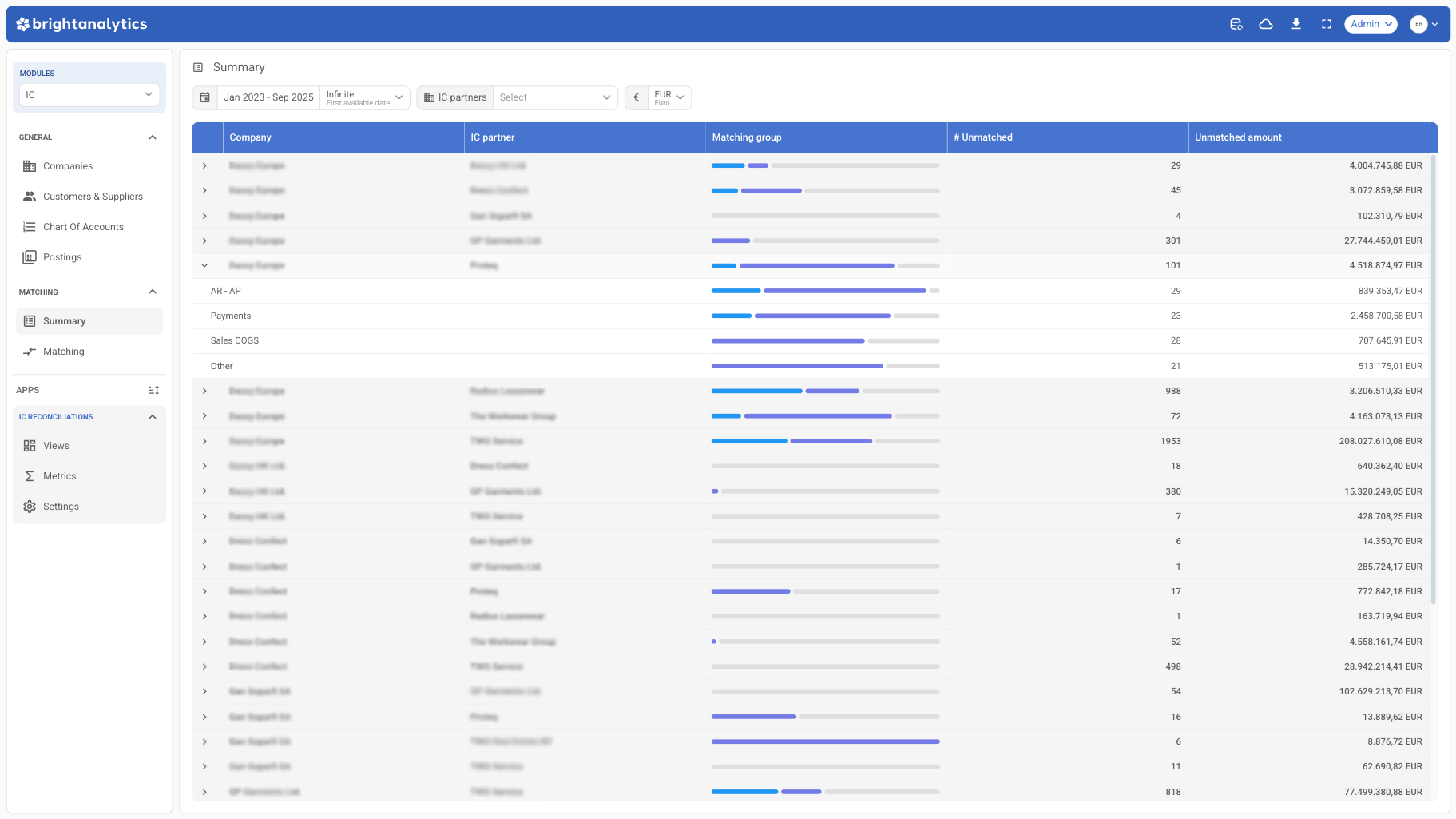
Task: Open the Admin role dropdown
Action: [1371, 24]
